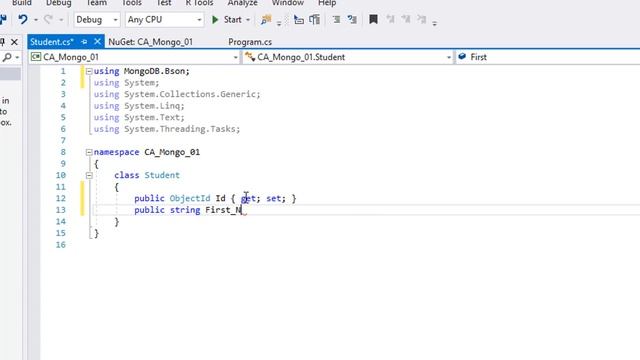The image size is (640, 360).
Task: Open the Undo history dropdown arrow
Action: point(36,20)
